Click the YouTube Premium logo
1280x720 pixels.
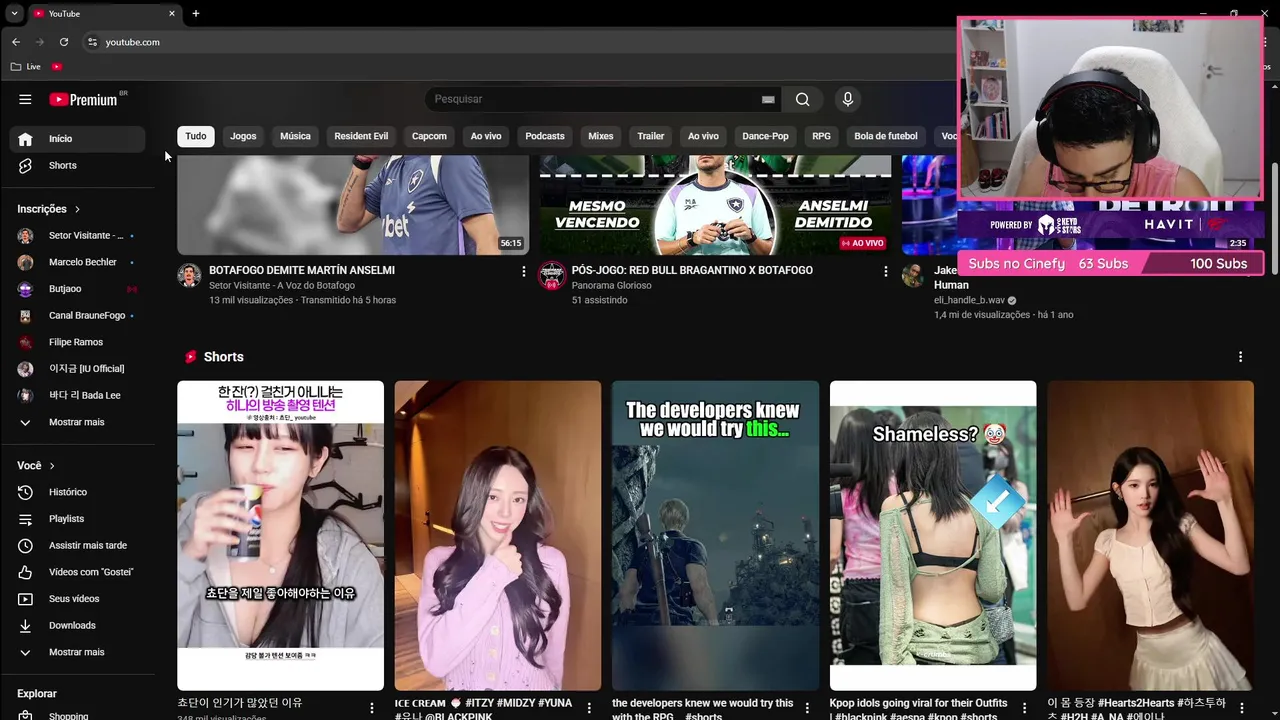(x=86, y=99)
